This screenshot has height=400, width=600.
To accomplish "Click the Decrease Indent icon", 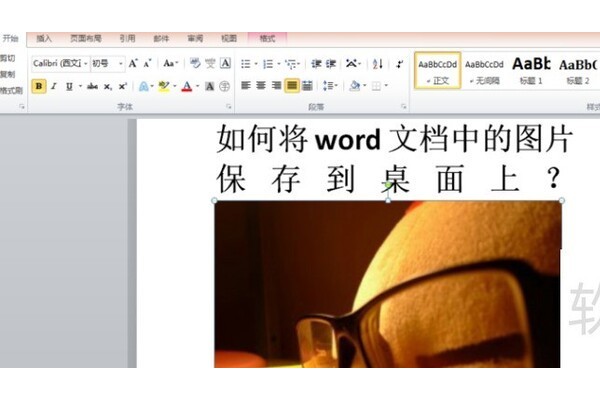I will click(x=316, y=64).
